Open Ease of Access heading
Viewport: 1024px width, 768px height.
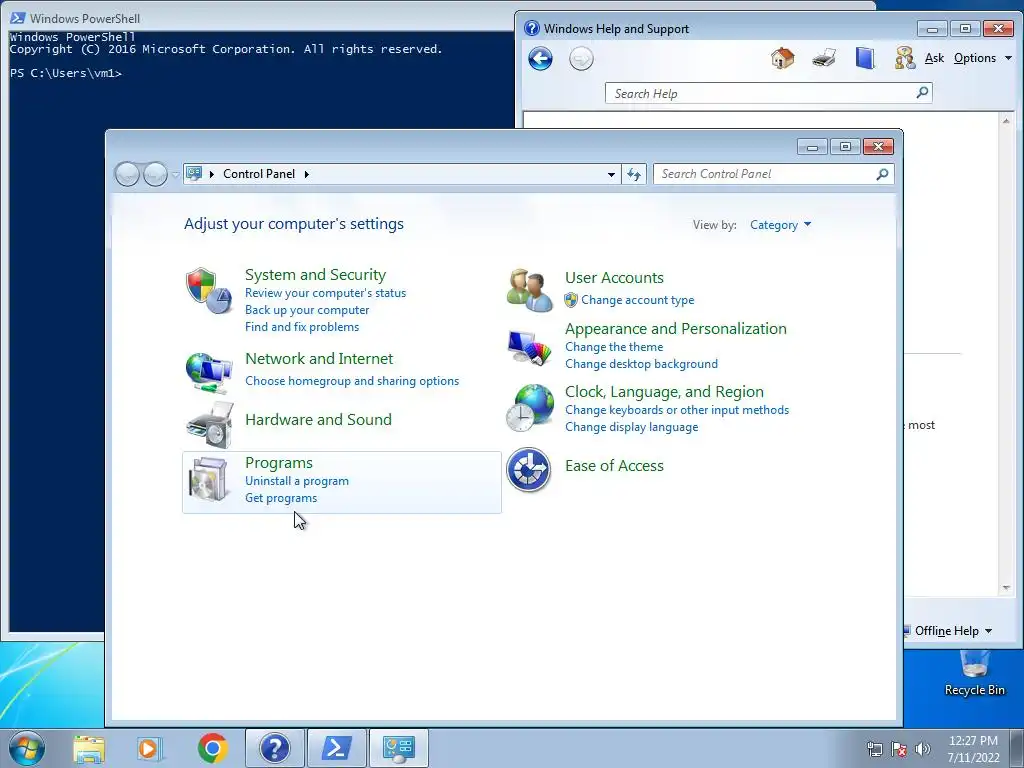614,466
